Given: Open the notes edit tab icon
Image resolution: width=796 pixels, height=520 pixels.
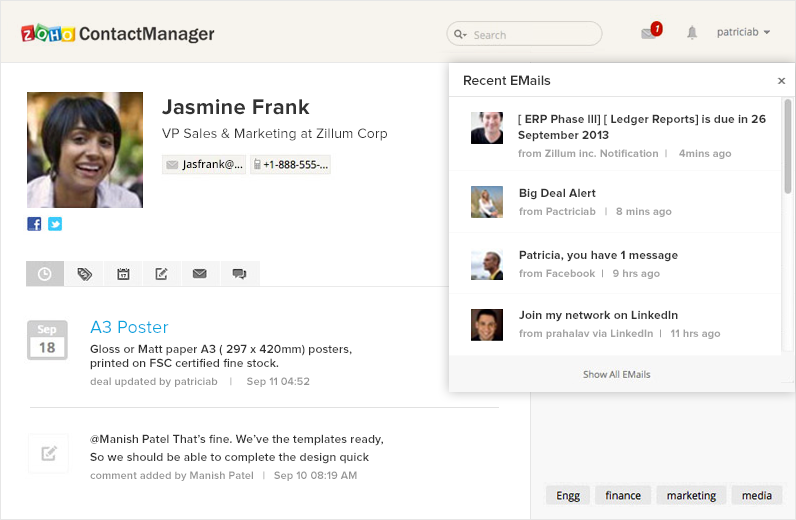Looking at the screenshot, I should pyautogui.click(x=161, y=274).
